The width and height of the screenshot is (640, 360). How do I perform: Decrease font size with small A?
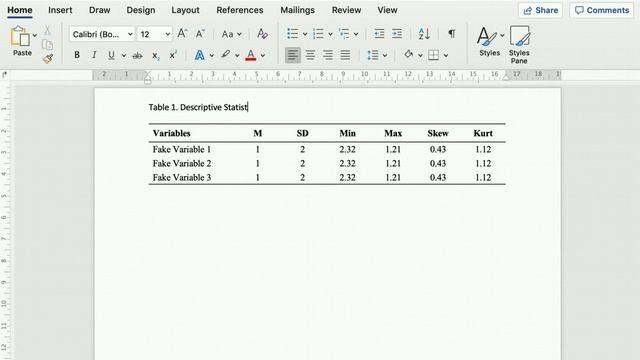click(x=200, y=34)
